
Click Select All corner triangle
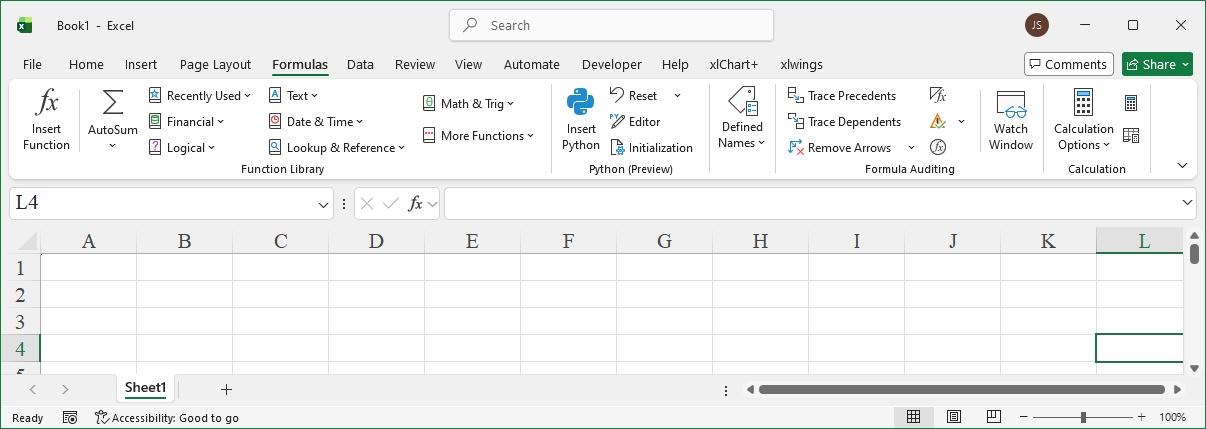(x=25, y=240)
